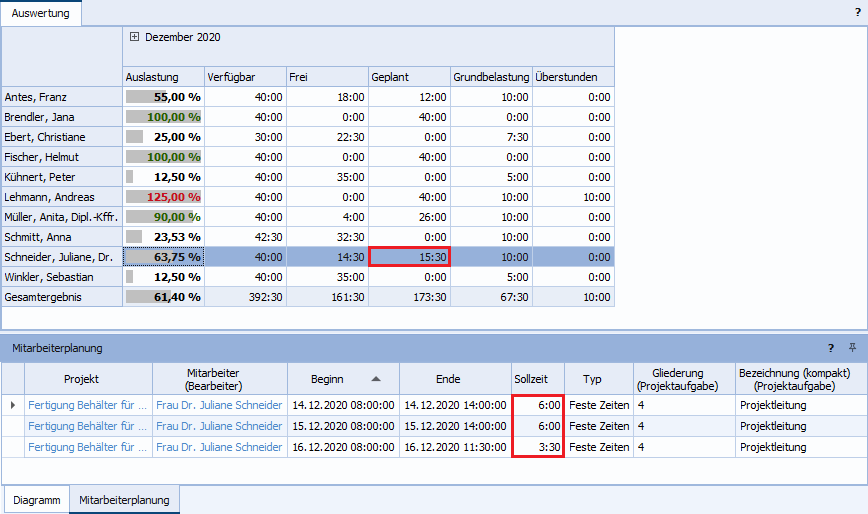
Task: Switch to the Diagramm tab
Action: 37,500
